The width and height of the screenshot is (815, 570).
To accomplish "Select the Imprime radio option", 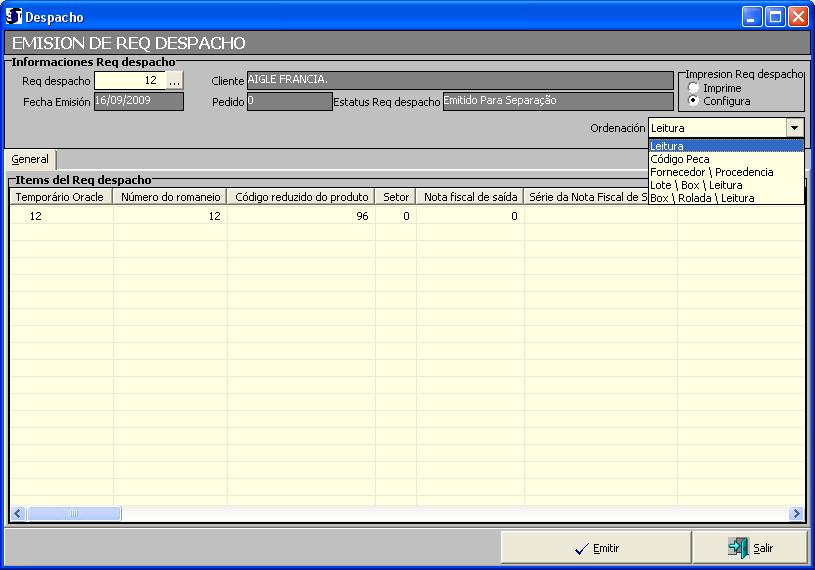I will (693, 88).
